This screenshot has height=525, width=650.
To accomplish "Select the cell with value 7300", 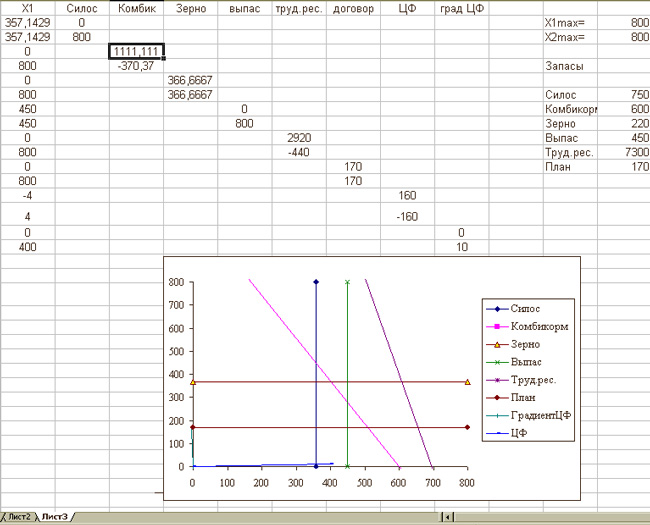I will point(624,152).
